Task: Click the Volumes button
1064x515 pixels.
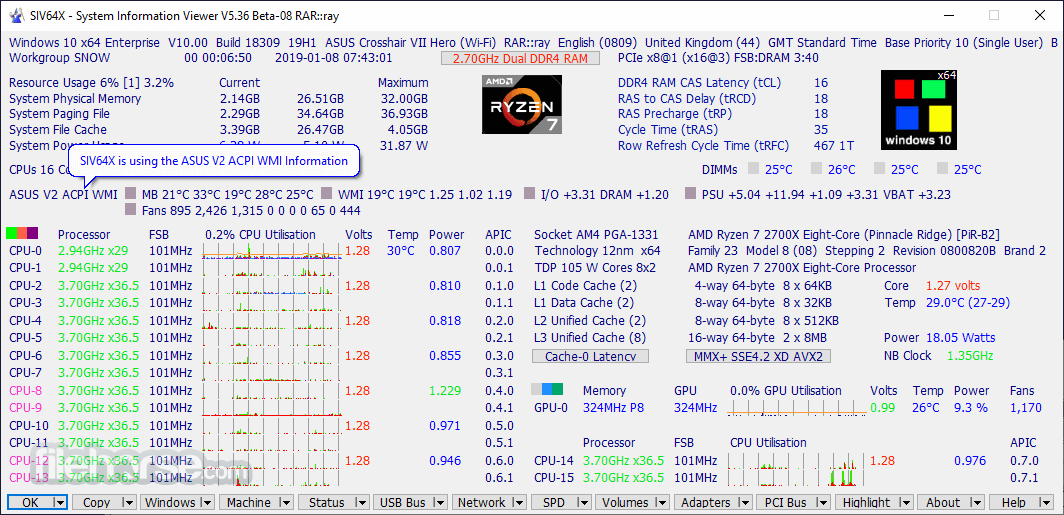Action: (626, 503)
